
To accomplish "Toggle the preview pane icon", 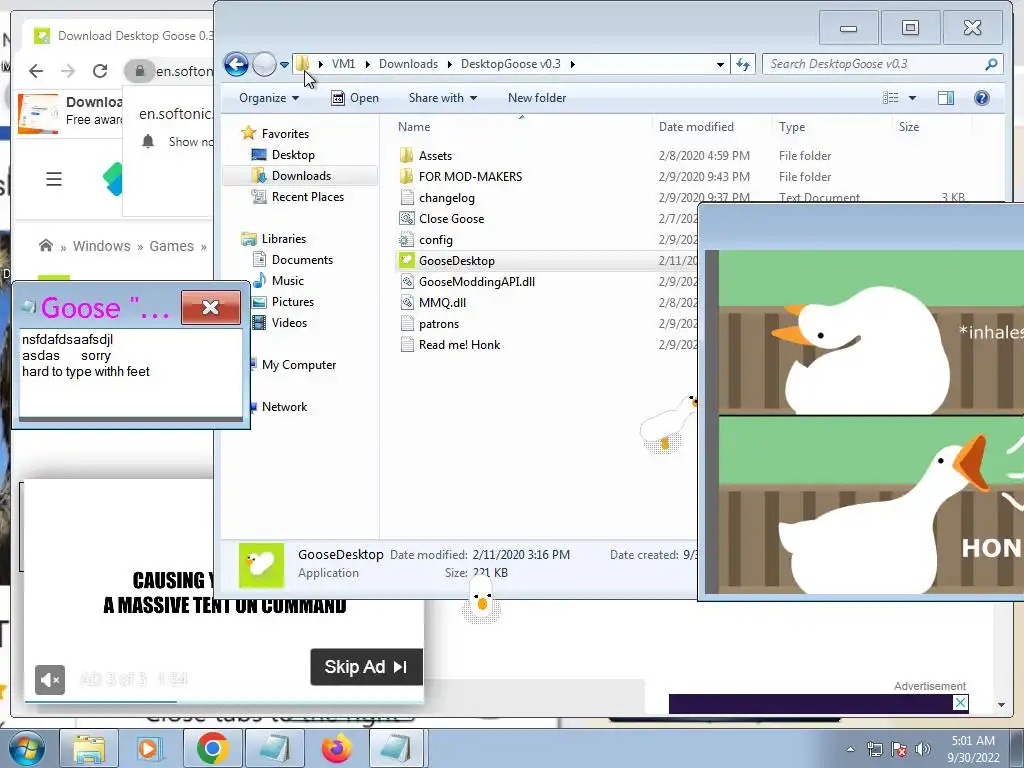I will point(946,98).
